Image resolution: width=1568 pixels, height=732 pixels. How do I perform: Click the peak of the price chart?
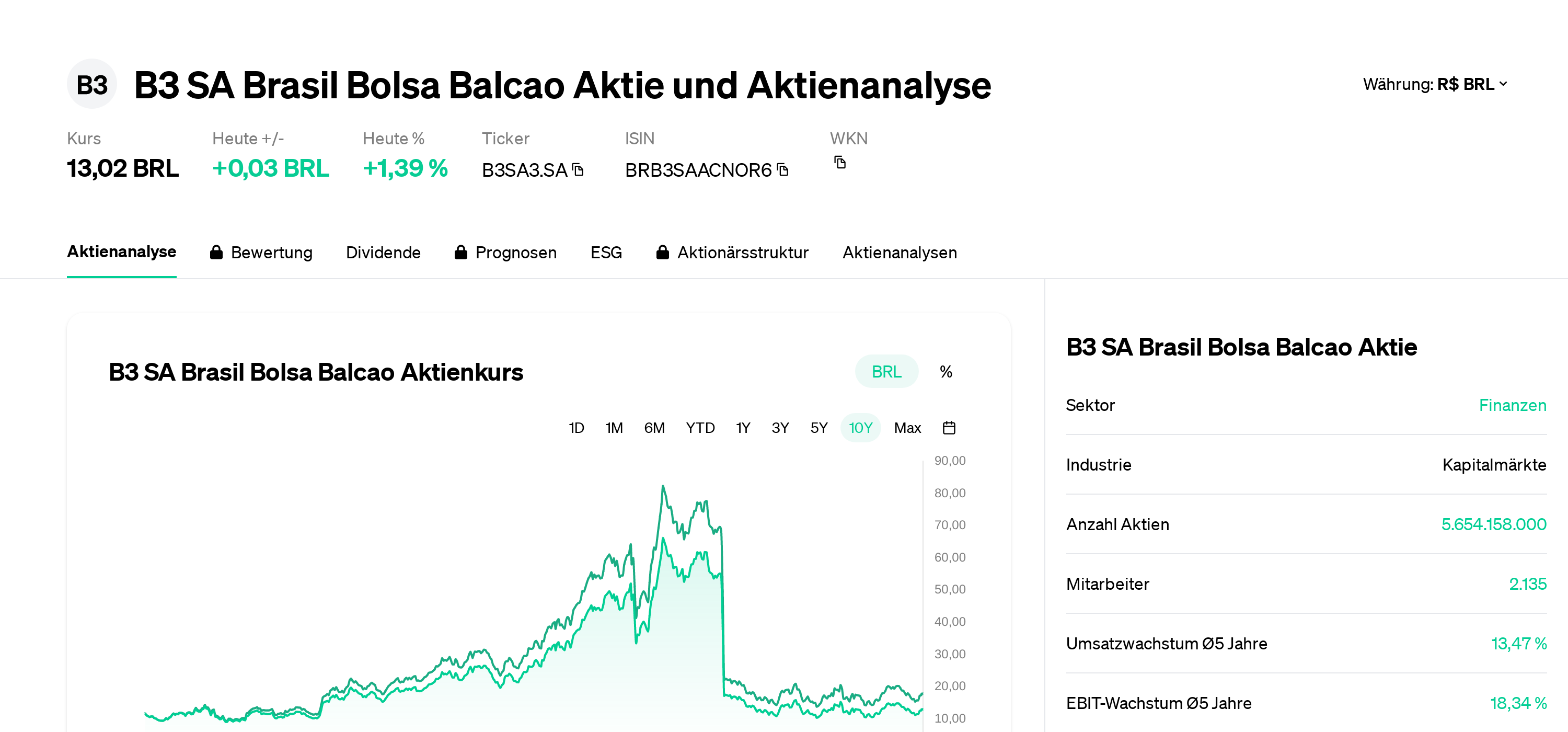pos(663,487)
